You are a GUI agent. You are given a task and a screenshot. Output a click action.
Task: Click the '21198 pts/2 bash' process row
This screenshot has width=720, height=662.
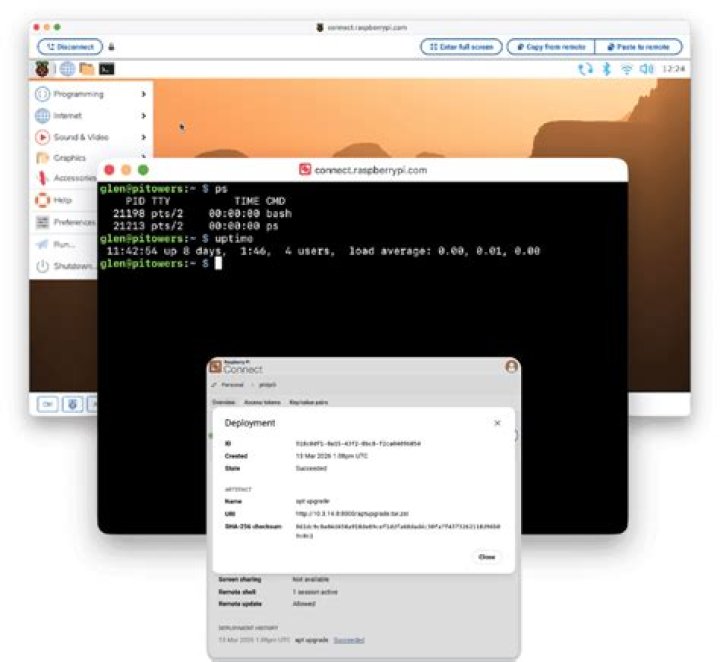[x=202, y=213]
